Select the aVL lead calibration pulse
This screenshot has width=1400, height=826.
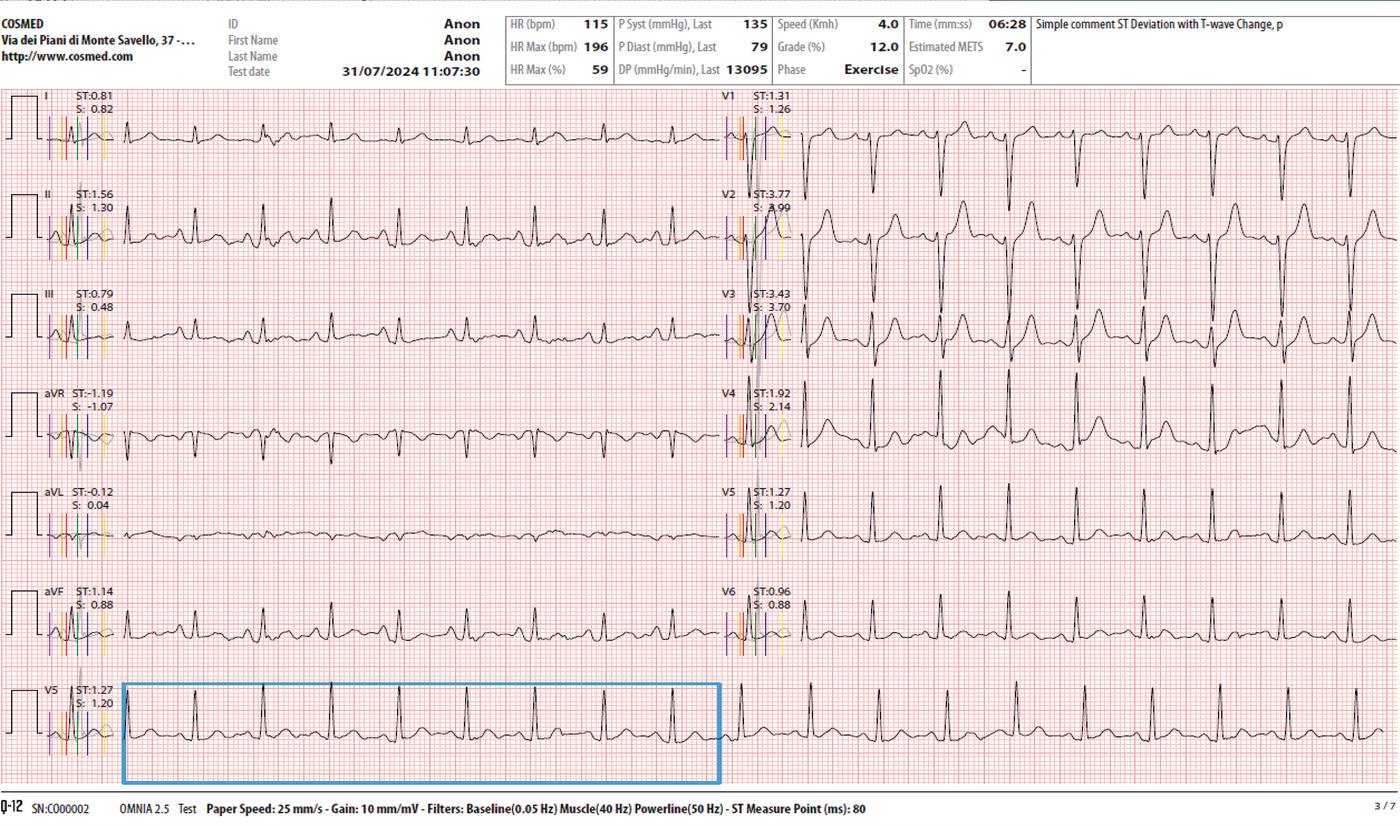(23, 515)
